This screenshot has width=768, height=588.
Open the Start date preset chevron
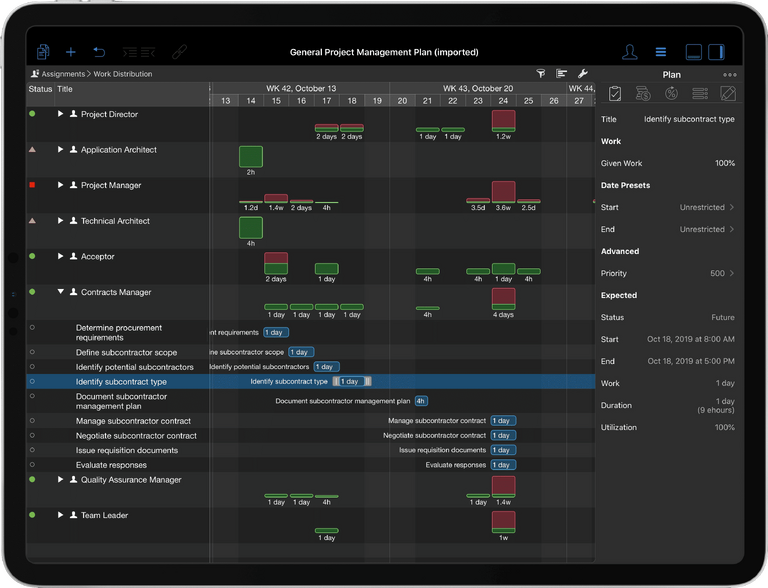[731, 207]
